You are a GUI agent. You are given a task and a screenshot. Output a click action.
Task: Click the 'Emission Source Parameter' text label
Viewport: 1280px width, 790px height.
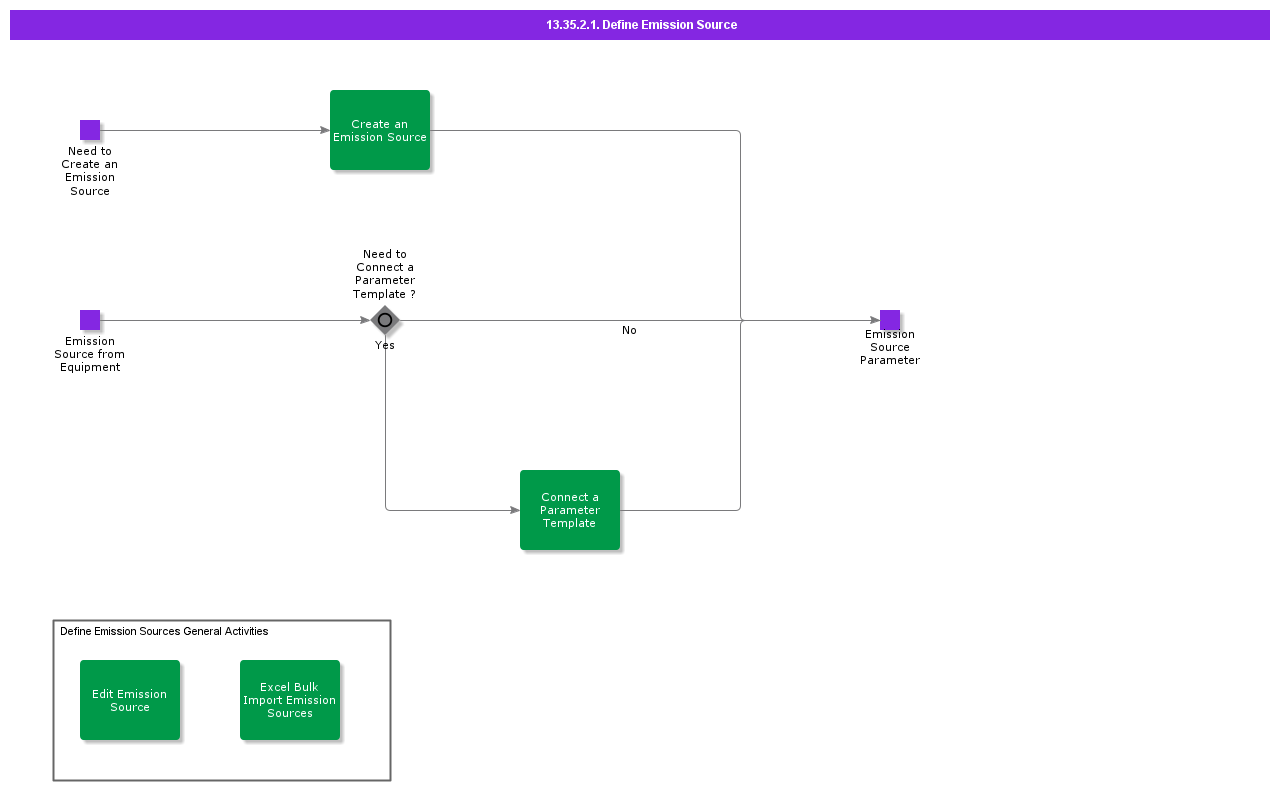889,347
